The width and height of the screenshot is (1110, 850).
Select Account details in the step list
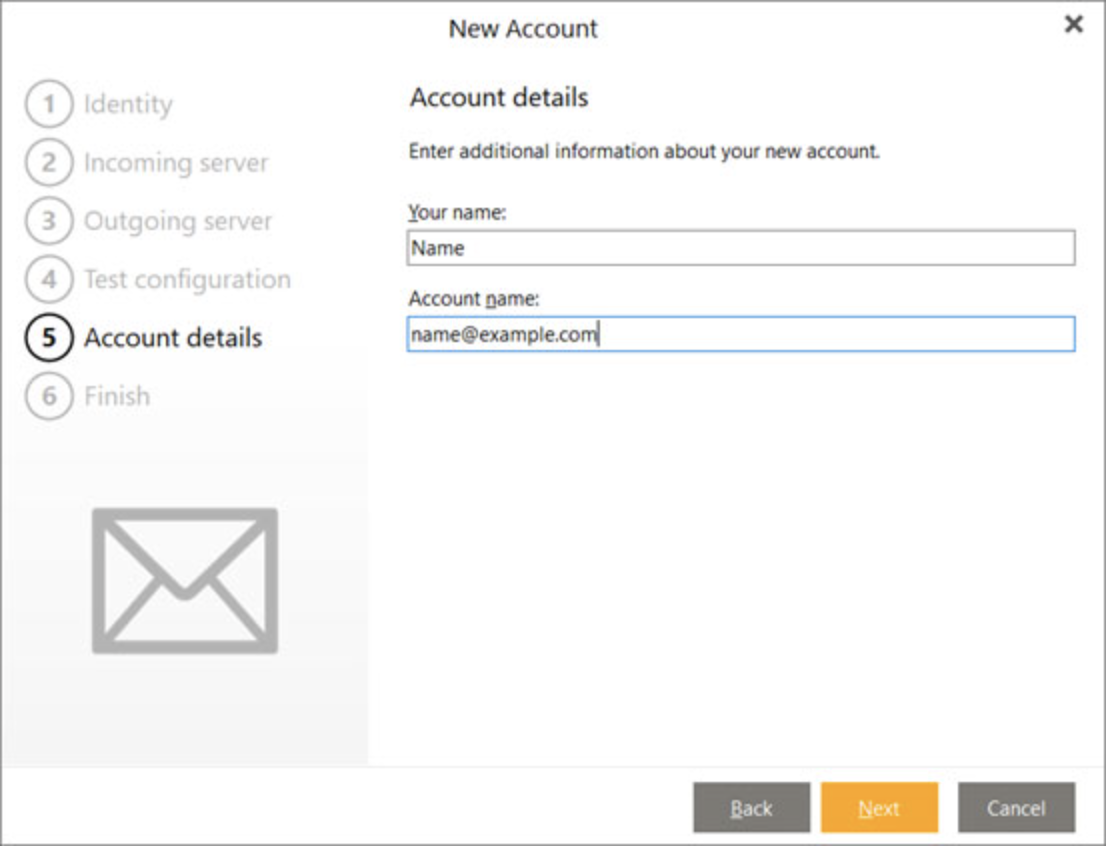pyautogui.click(x=173, y=338)
